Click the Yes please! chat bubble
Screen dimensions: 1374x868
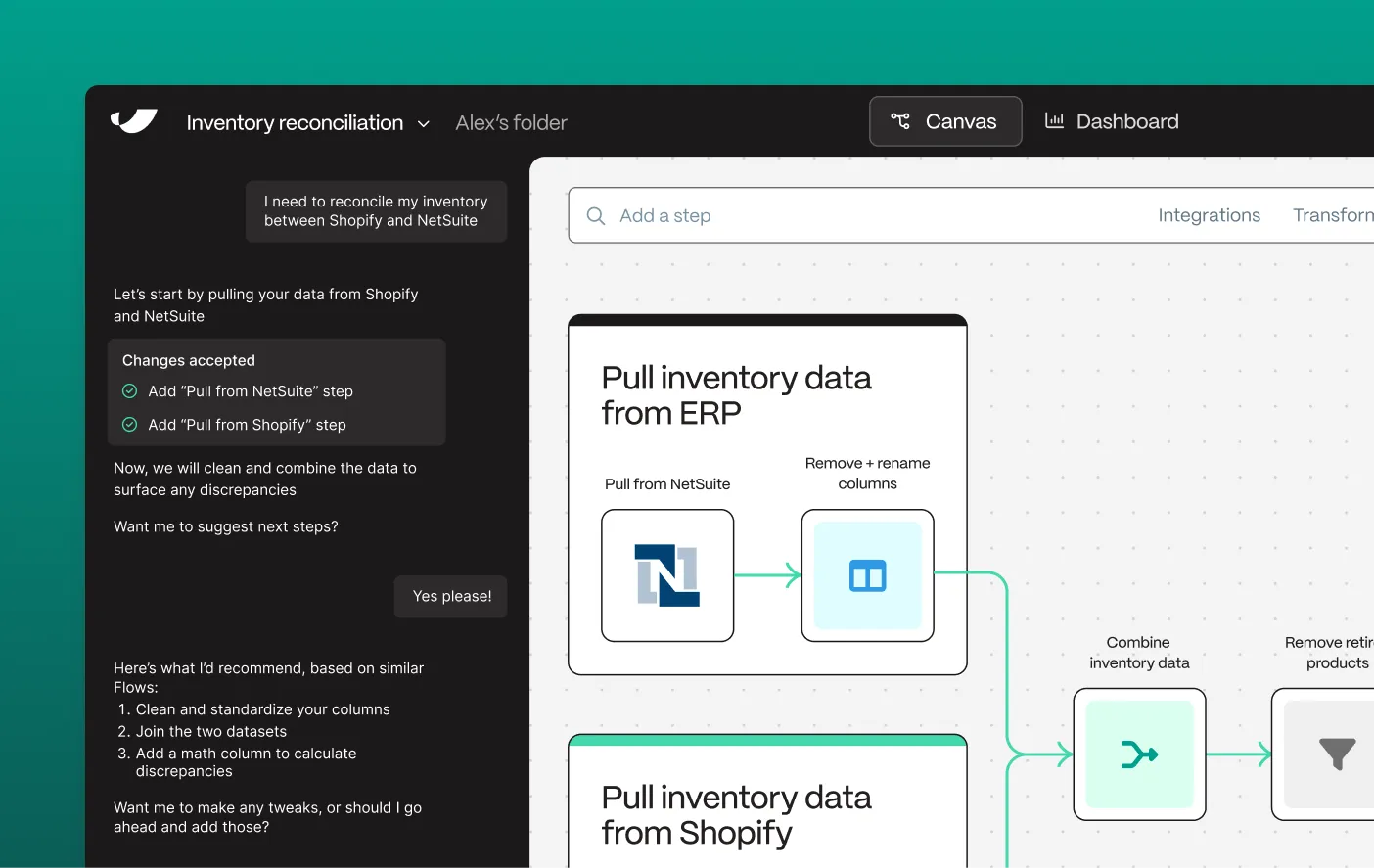point(451,596)
